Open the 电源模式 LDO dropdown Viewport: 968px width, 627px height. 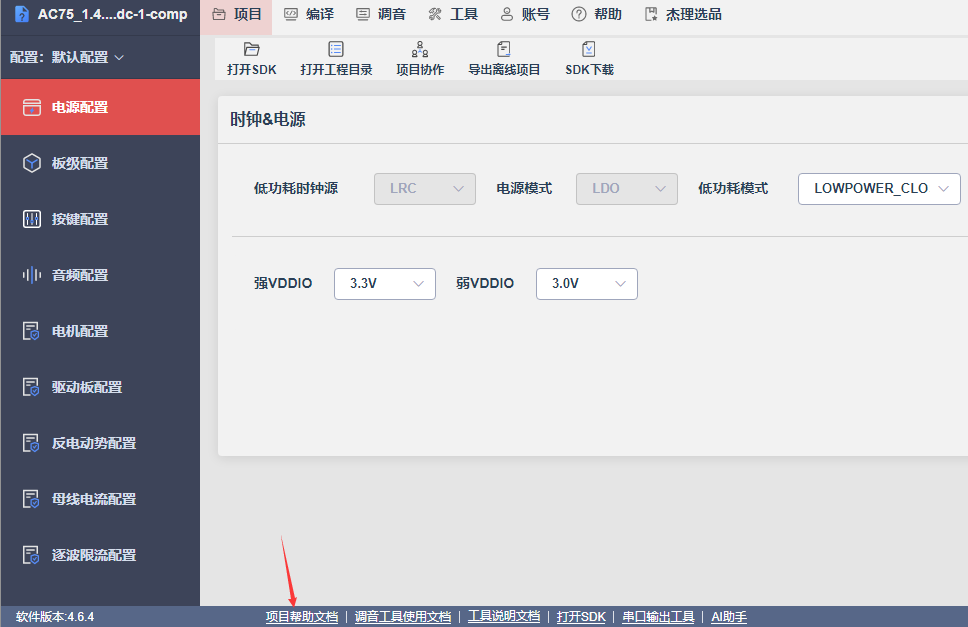click(627, 189)
